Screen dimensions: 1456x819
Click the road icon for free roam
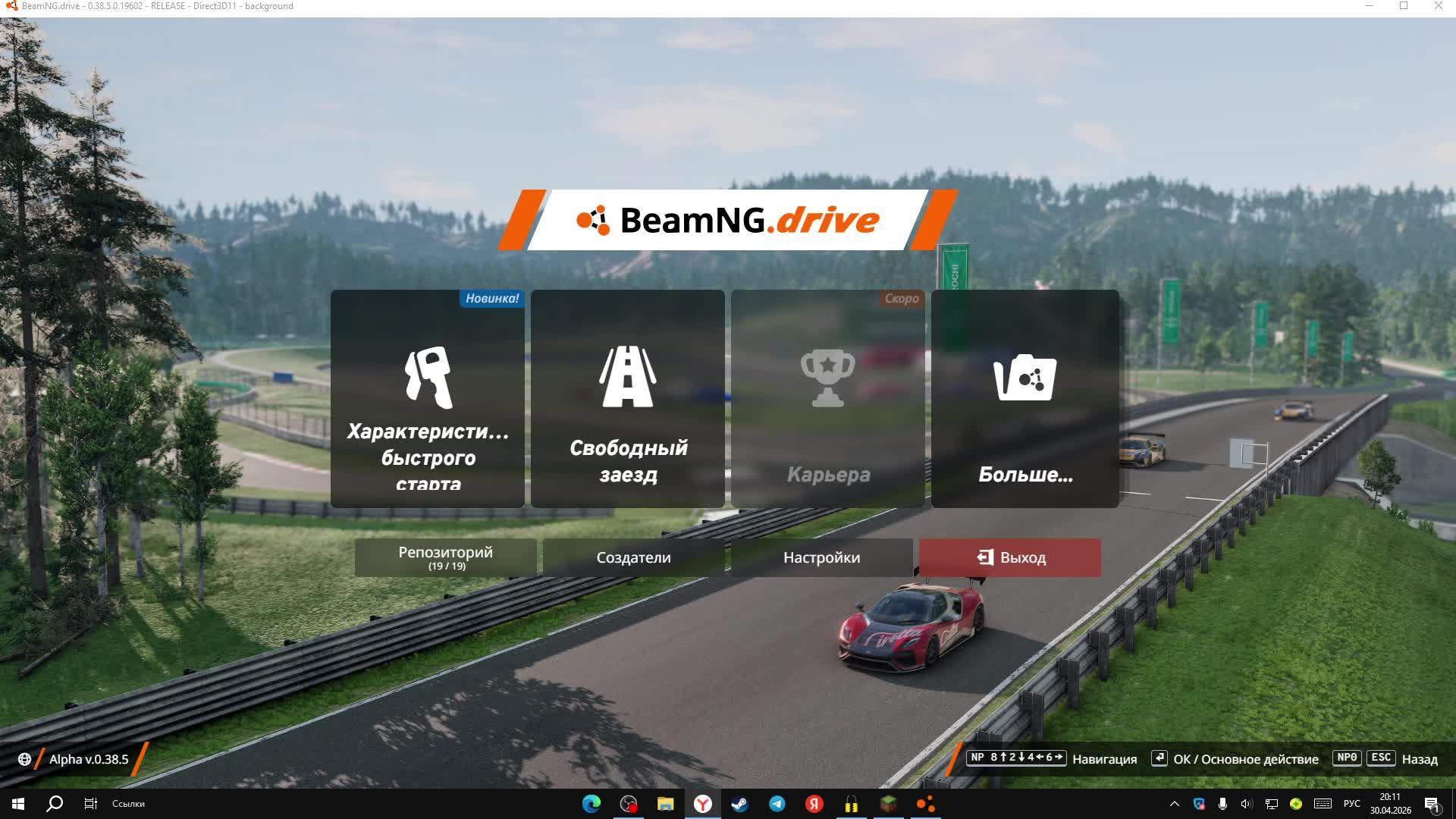628,377
